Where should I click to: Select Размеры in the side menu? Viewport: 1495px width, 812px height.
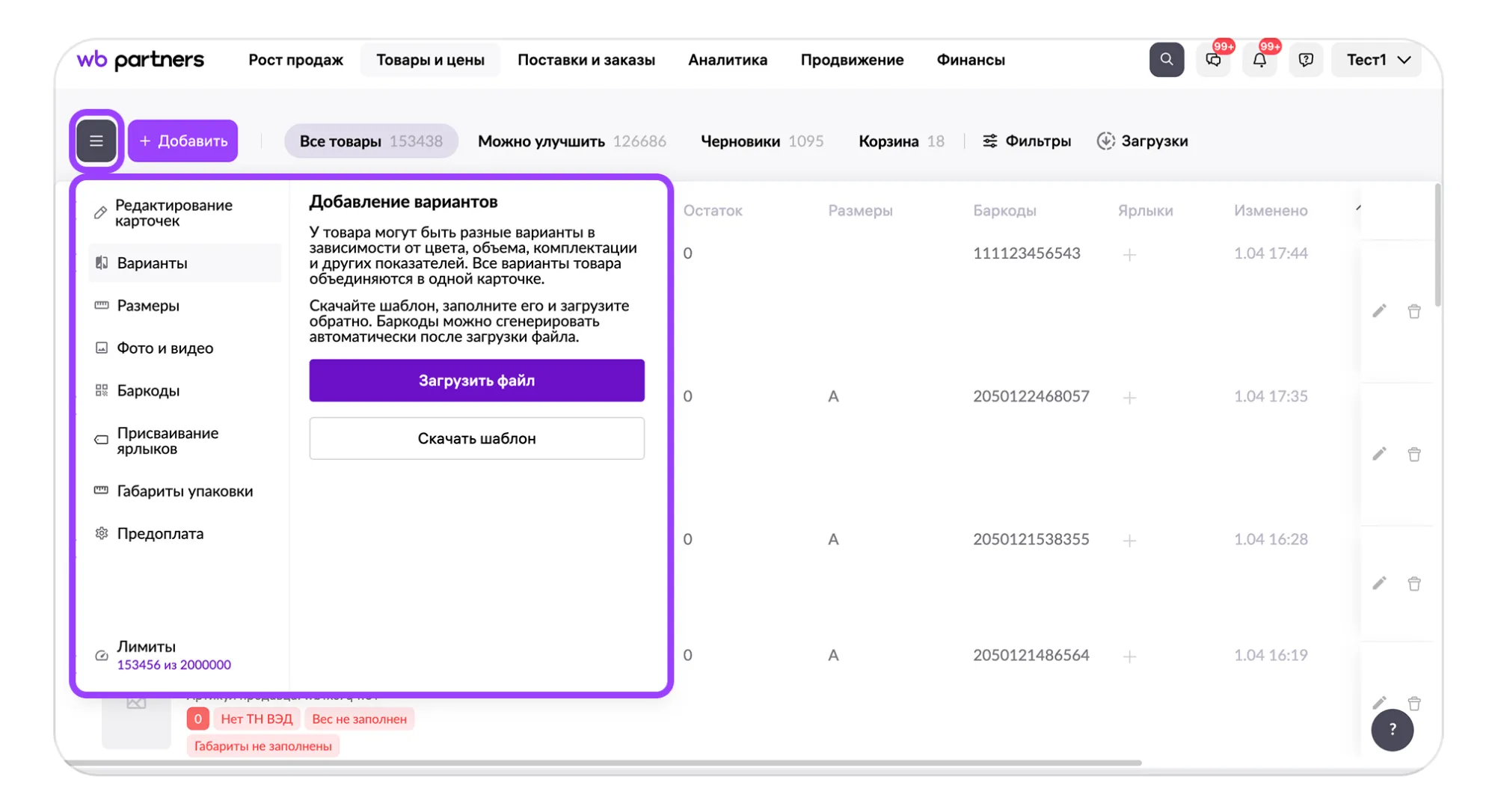184,305
